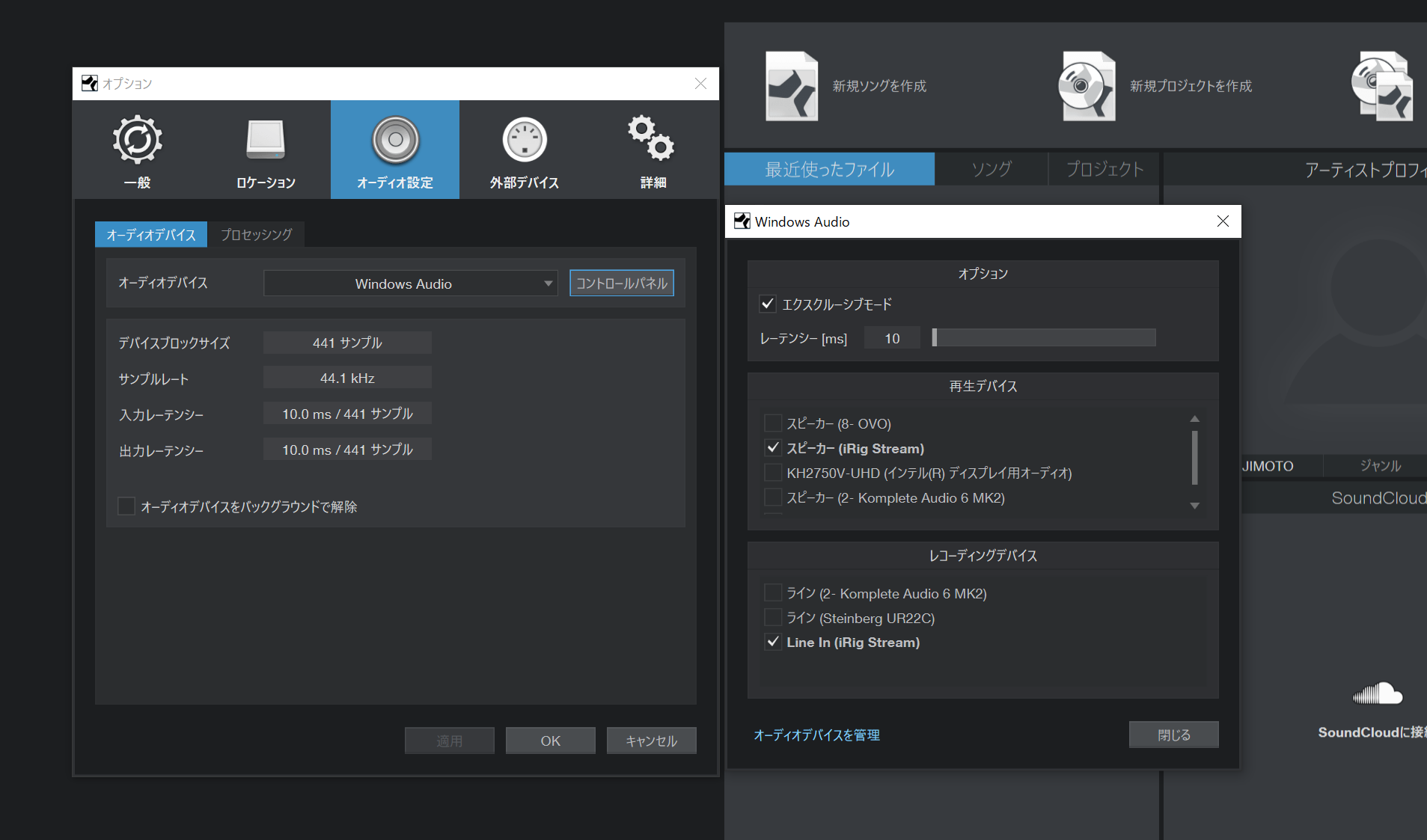Close the Windows Audio dialog with the X
This screenshot has height=840, width=1427.
pyautogui.click(x=1223, y=221)
